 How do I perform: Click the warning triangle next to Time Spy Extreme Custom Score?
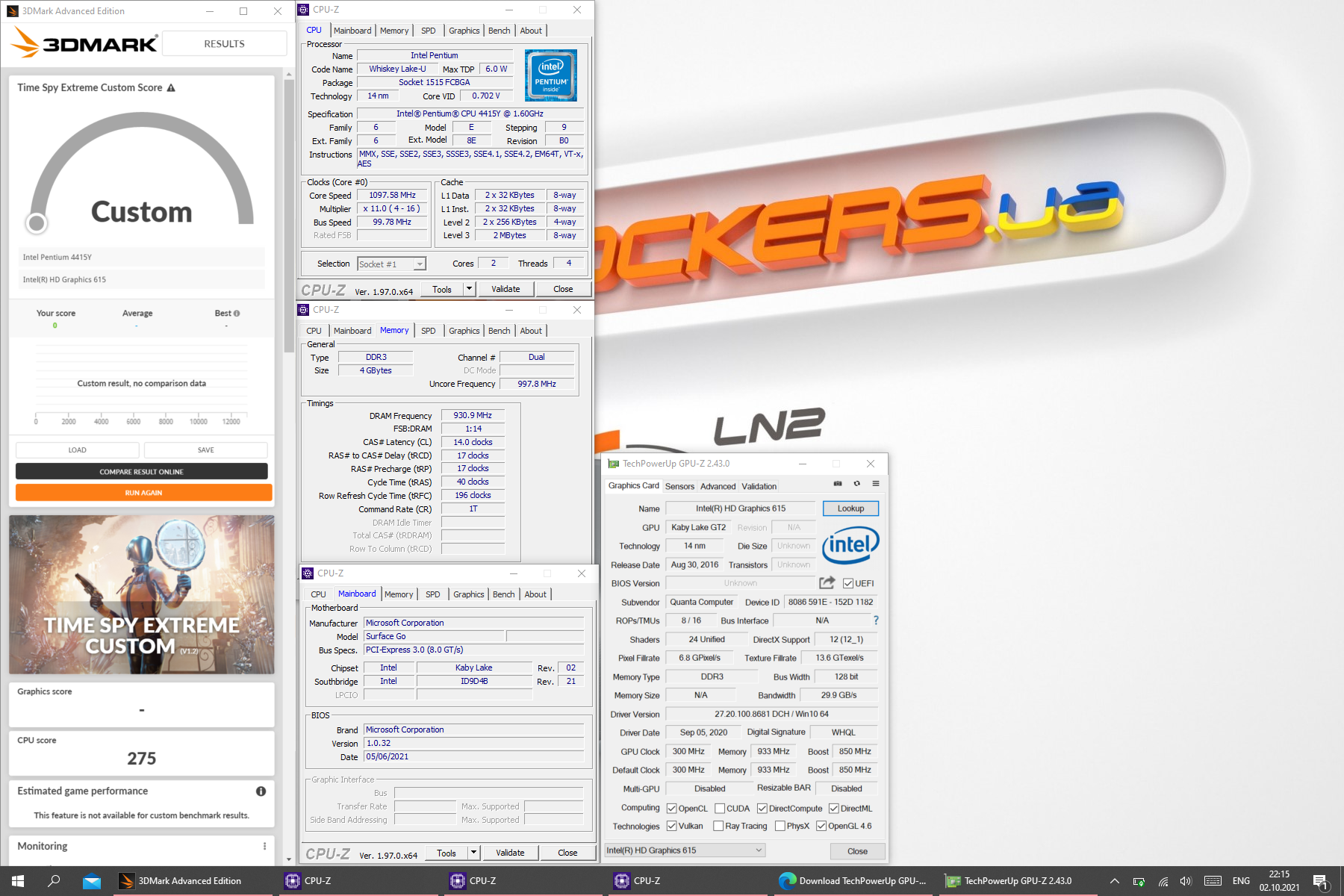[171, 88]
